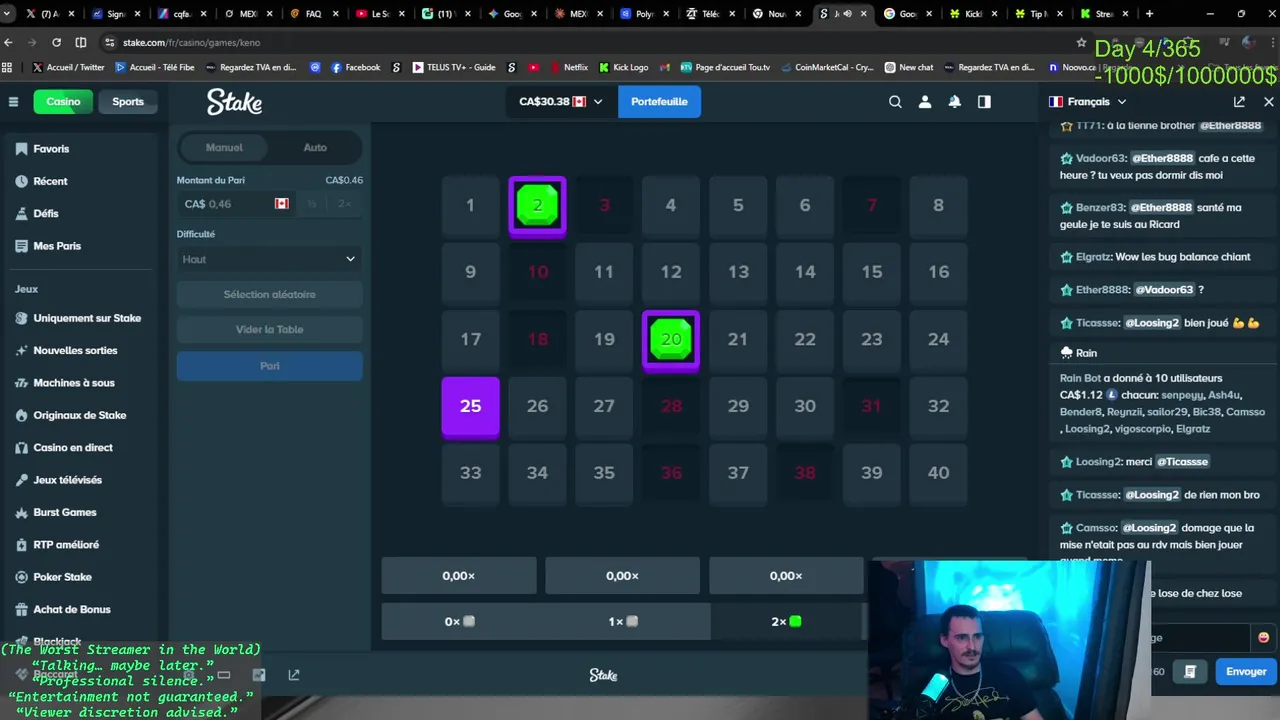
Task: Open the emoji picker in chat
Action: 1263,637
